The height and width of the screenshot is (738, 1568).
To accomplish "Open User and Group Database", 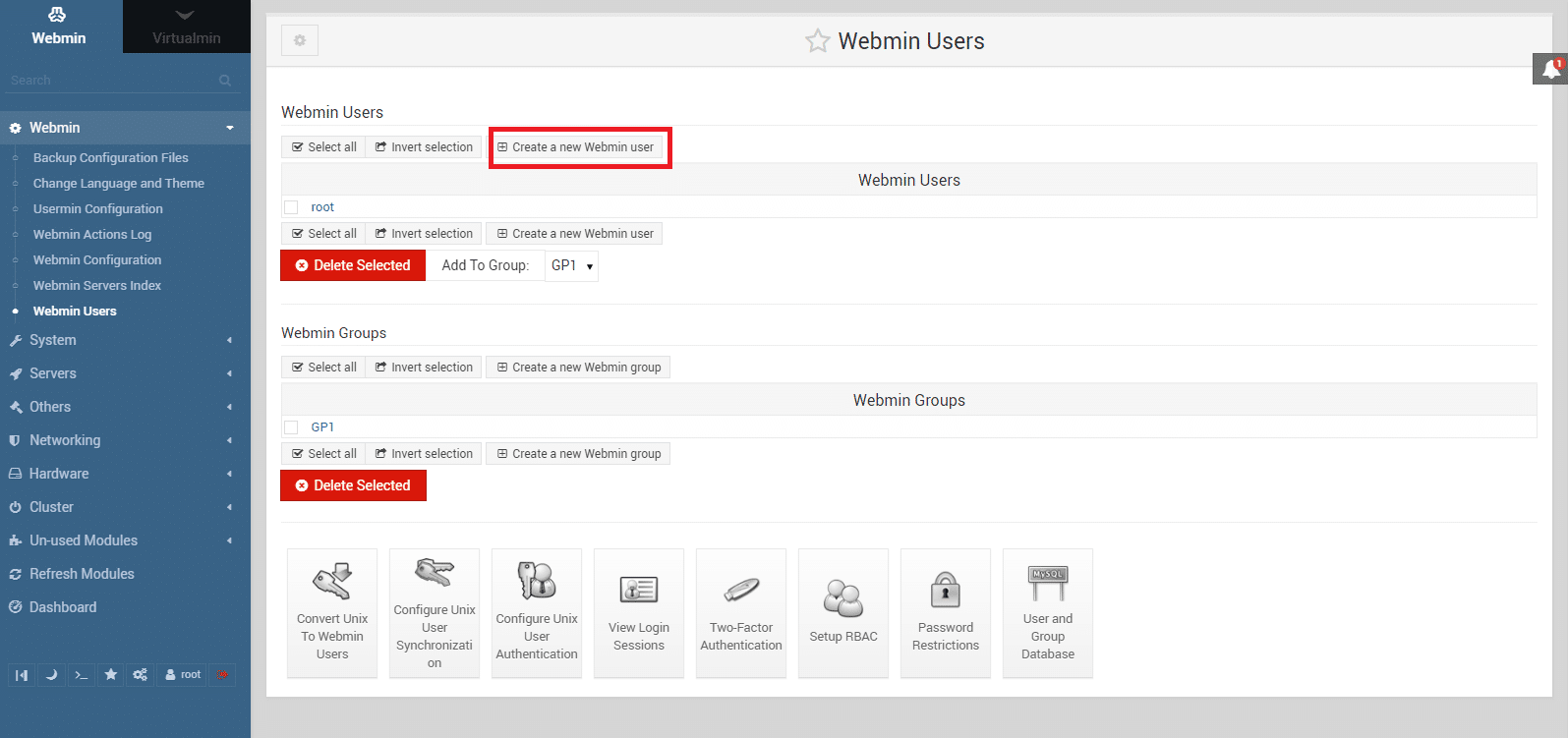I will 1048,613.
